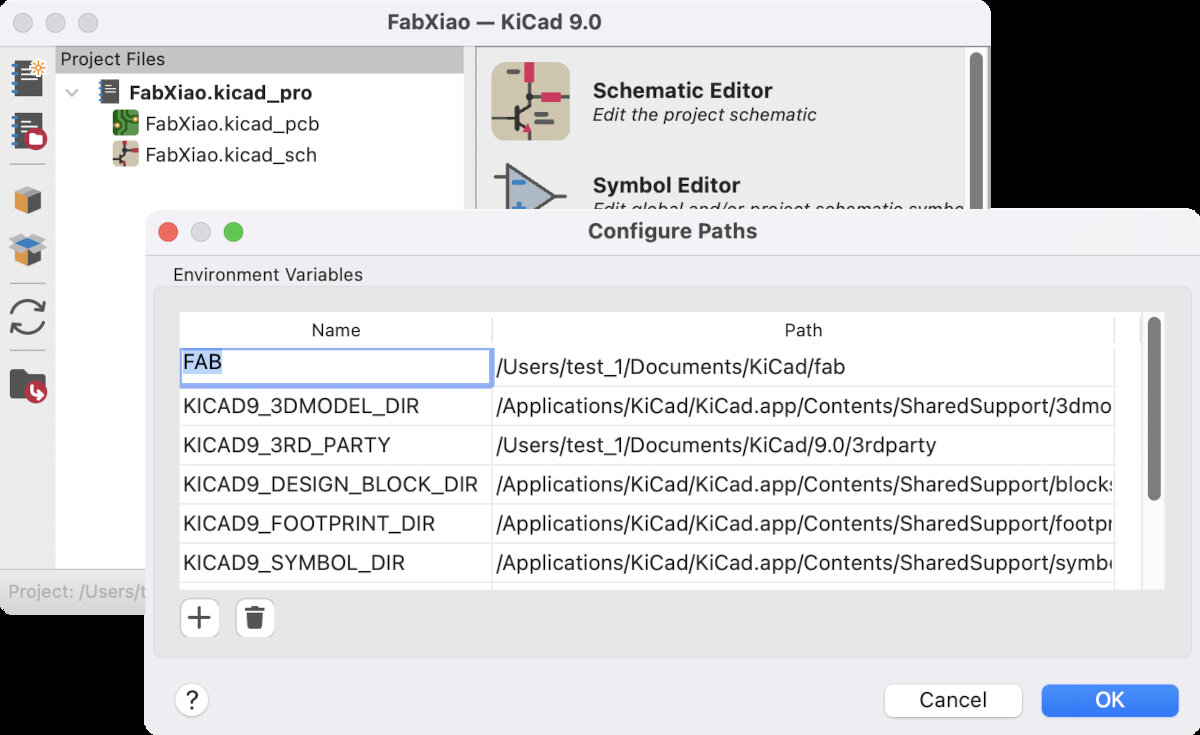1200x735 pixels.
Task: Click the Archive Project box icon
Action: 28,199
